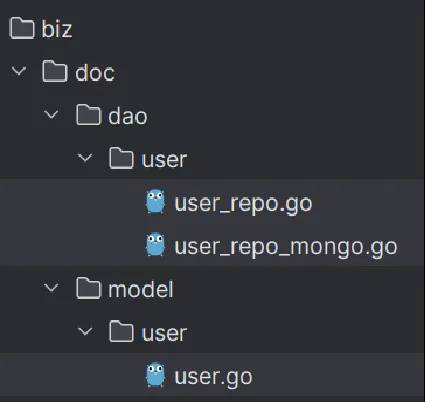Viewport: 425px width, 402px height.
Task: Collapse the chevron for user under dao
Action: pyautogui.click(x=85, y=157)
